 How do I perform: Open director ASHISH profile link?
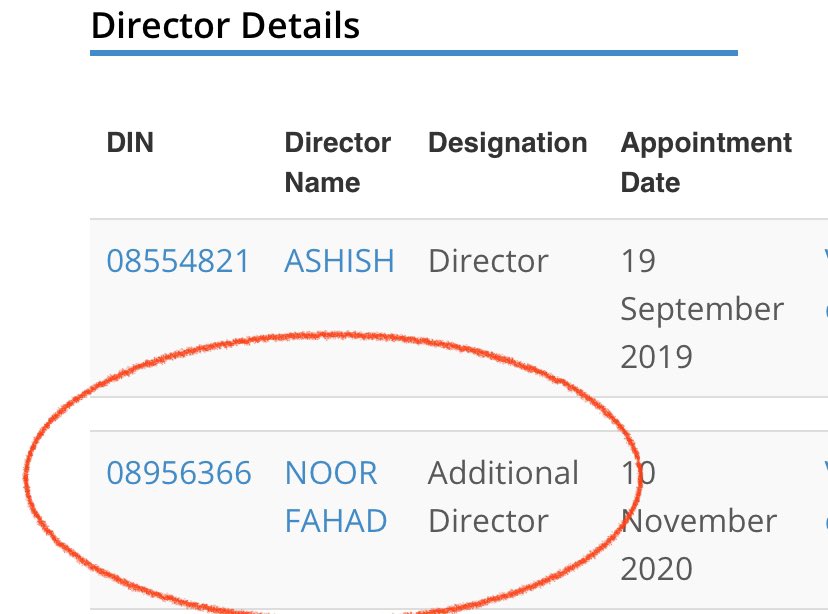point(340,261)
